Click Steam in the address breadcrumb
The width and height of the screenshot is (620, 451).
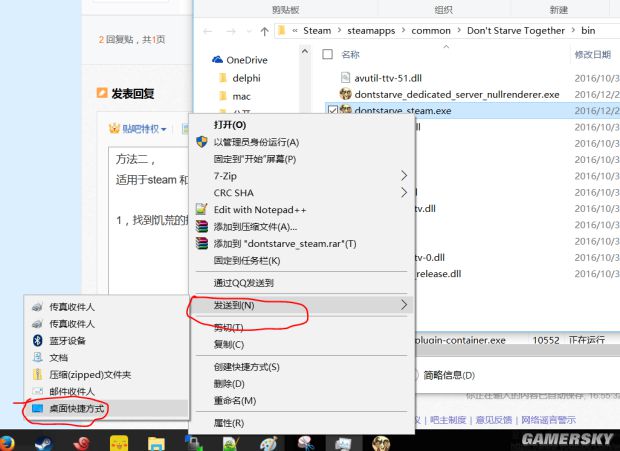(317, 30)
